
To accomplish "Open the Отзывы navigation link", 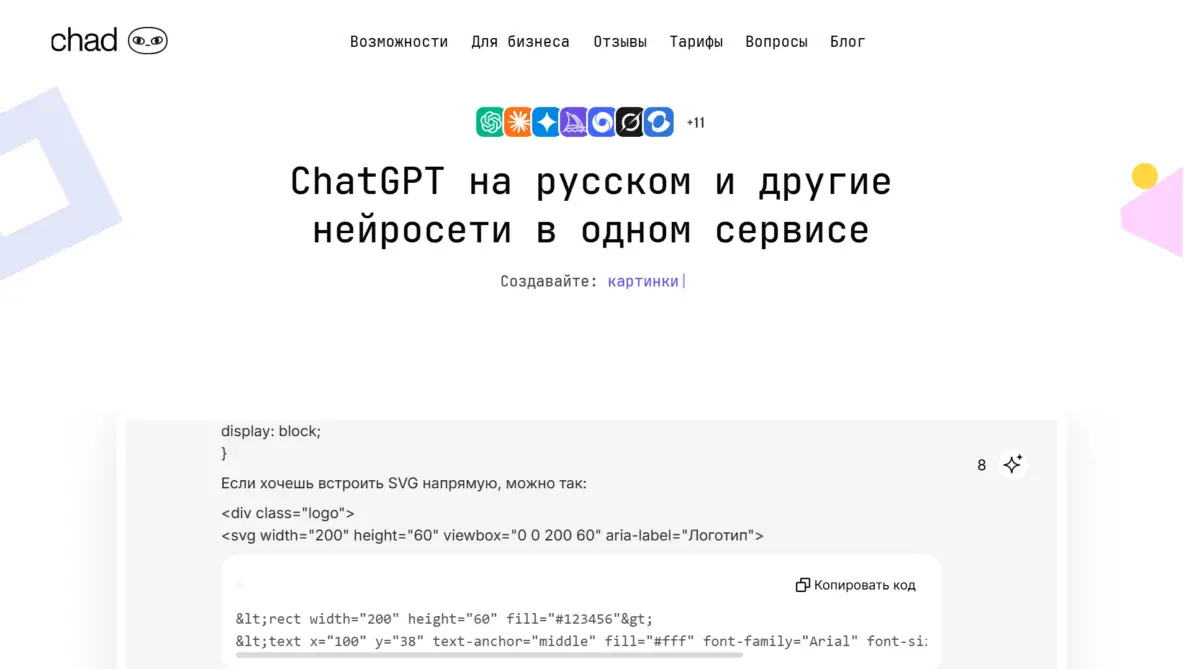I will (x=620, y=42).
